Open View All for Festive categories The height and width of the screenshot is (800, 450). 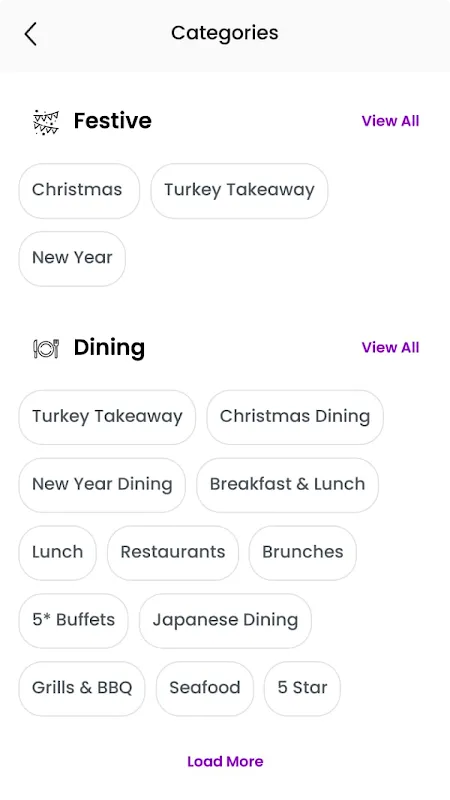coord(390,121)
